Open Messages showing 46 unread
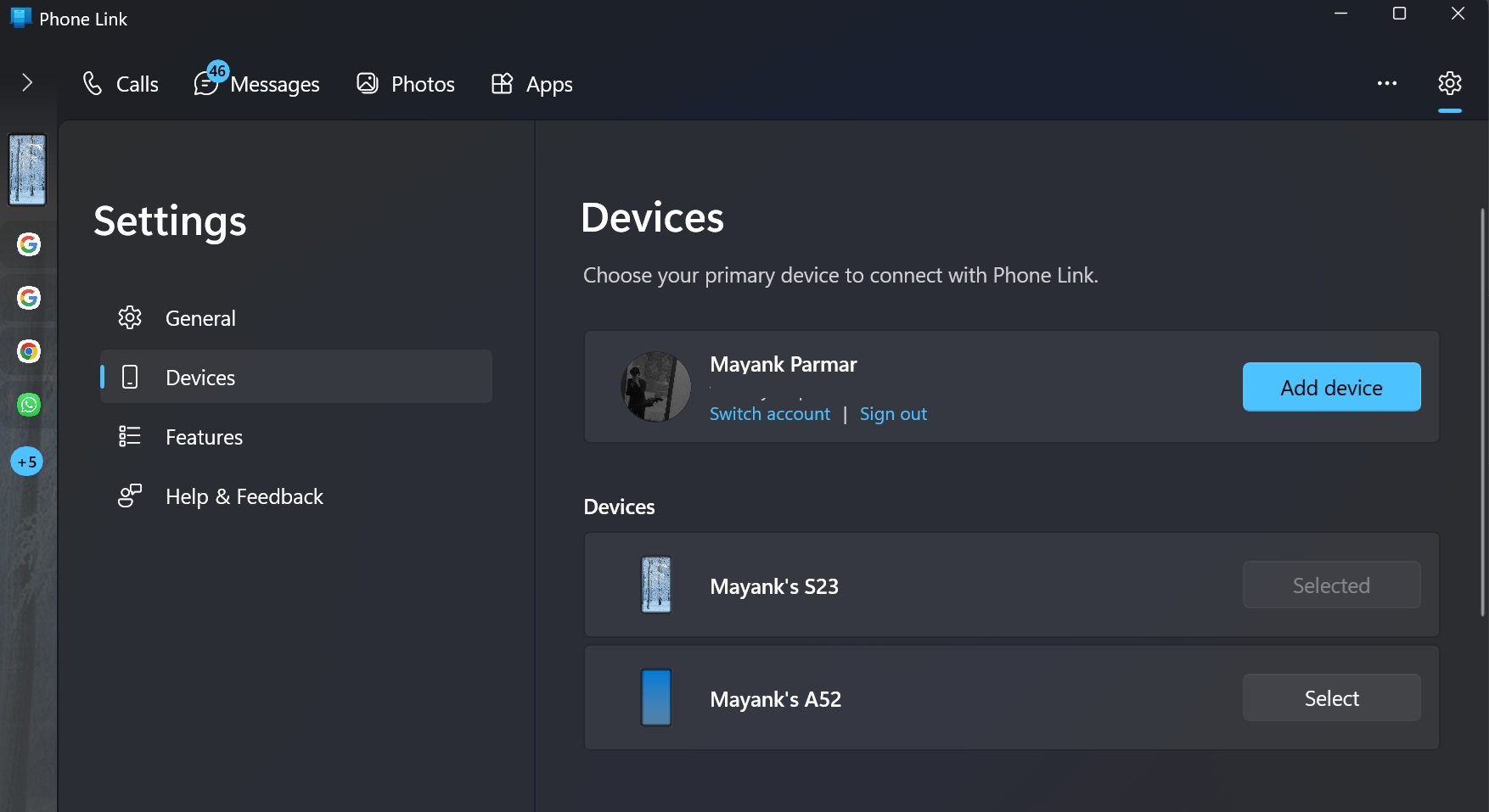This screenshot has height=812, width=1489. 257,83
